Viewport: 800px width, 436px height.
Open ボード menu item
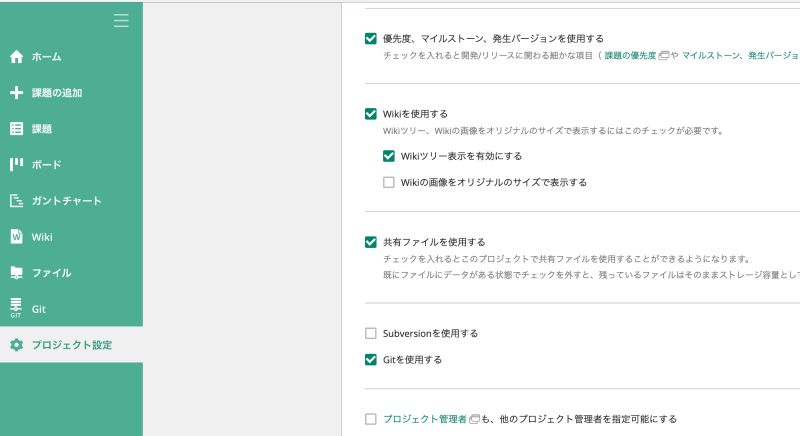(71, 164)
